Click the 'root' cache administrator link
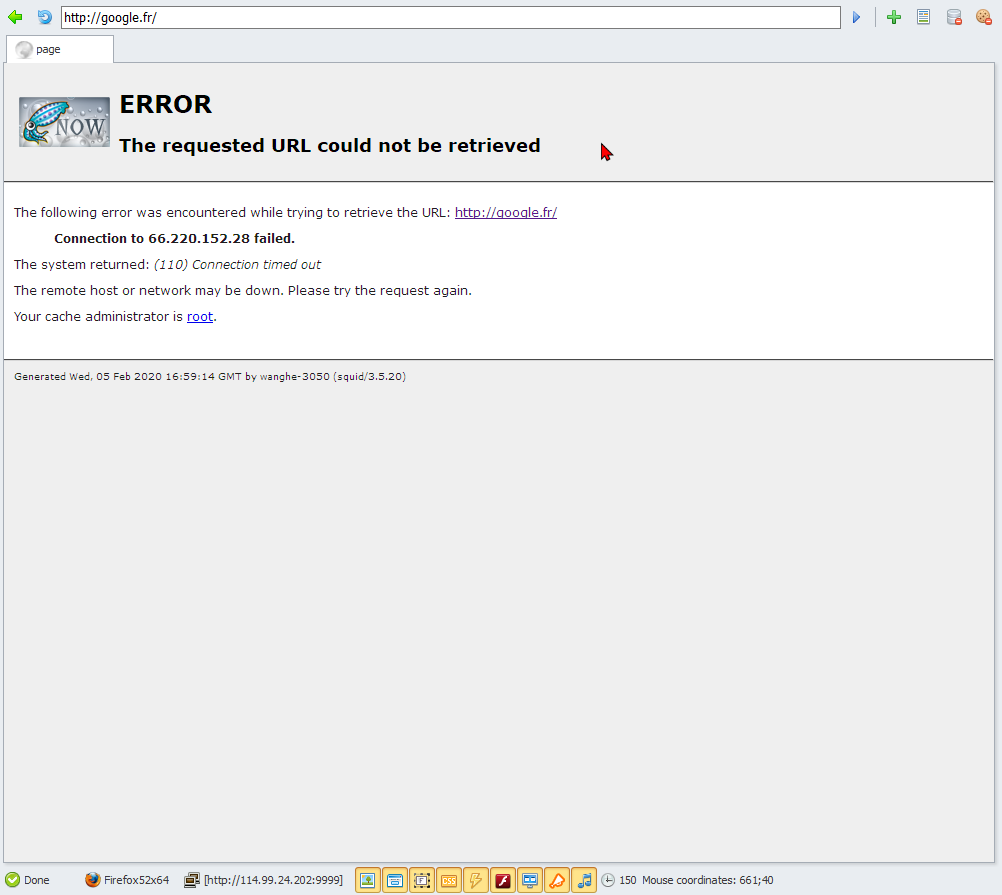Image resolution: width=1002 pixels, height=895 pixels. click(200, 316)
